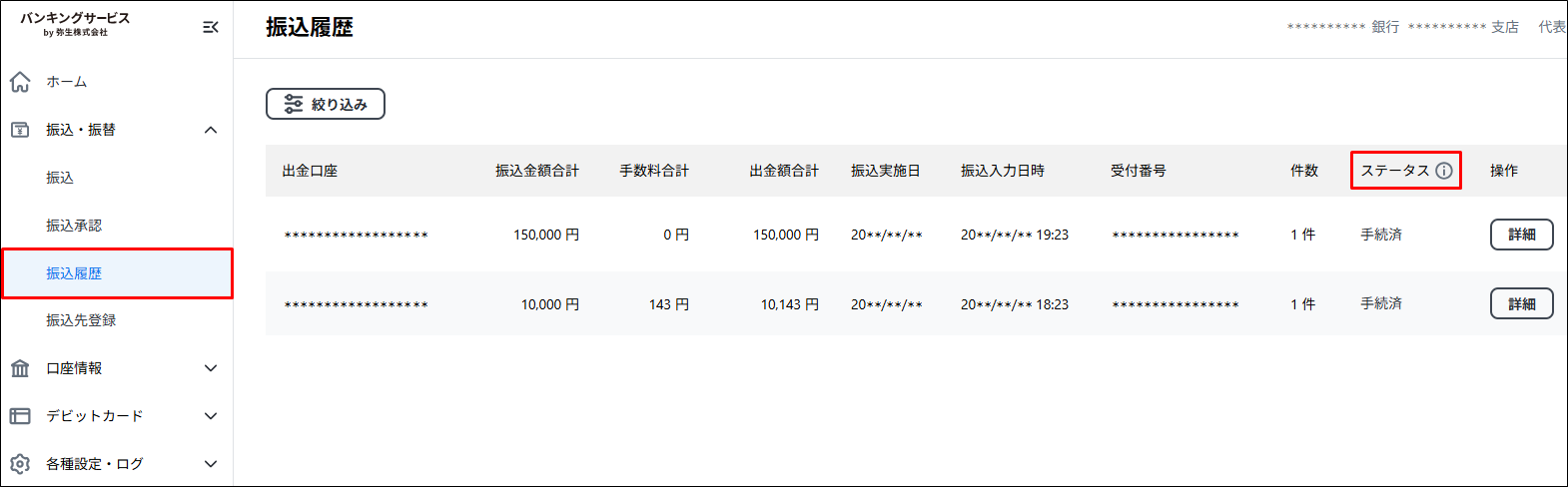Click the filter sliders icon in 絞り込み
Viewport: 1568px width, 487px height.
pyautogui.click(x=294, y=104)
